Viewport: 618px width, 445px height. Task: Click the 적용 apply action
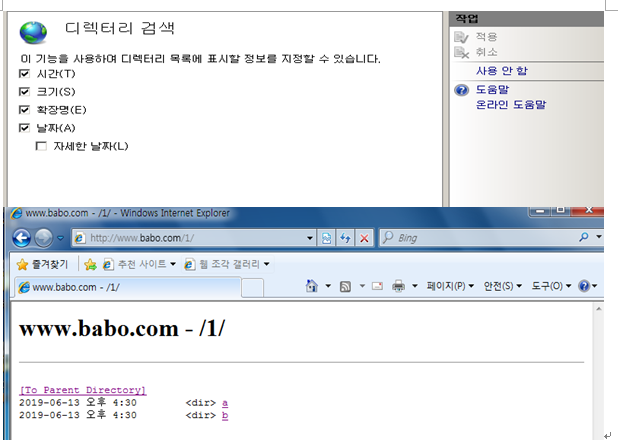click(x=486, y=37)
